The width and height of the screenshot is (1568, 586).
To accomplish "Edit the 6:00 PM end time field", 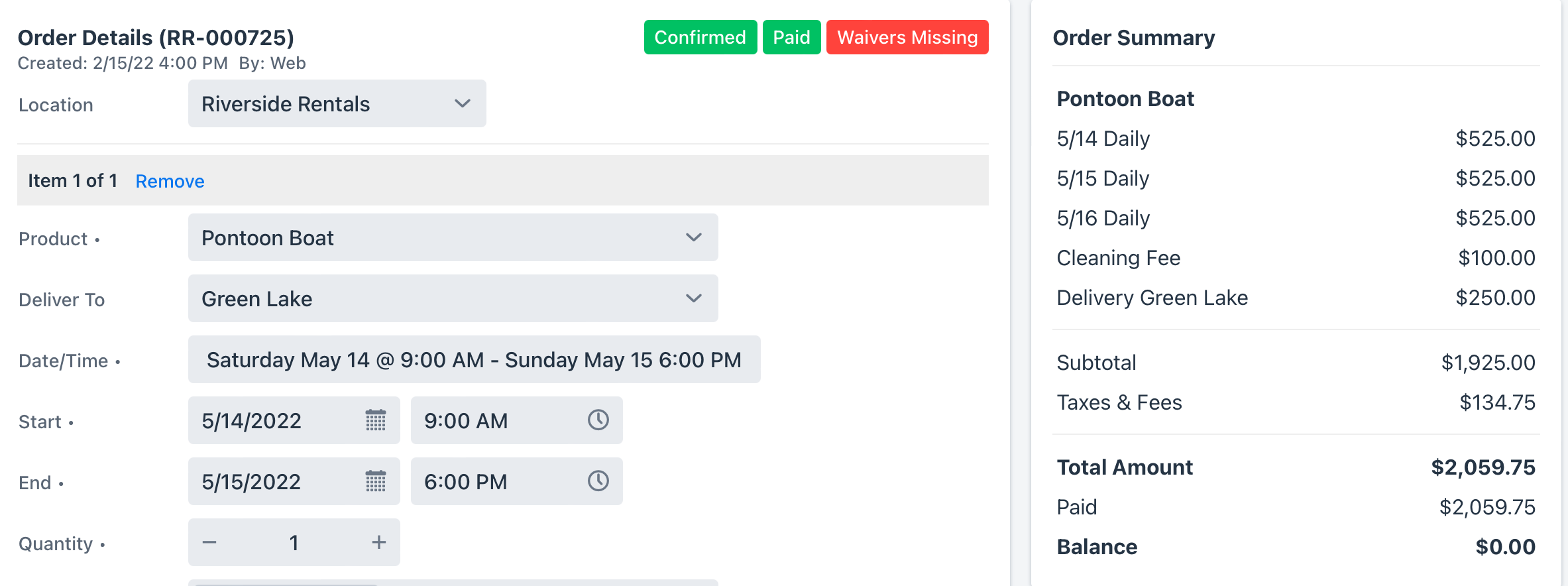I will (x=517, y=481).
